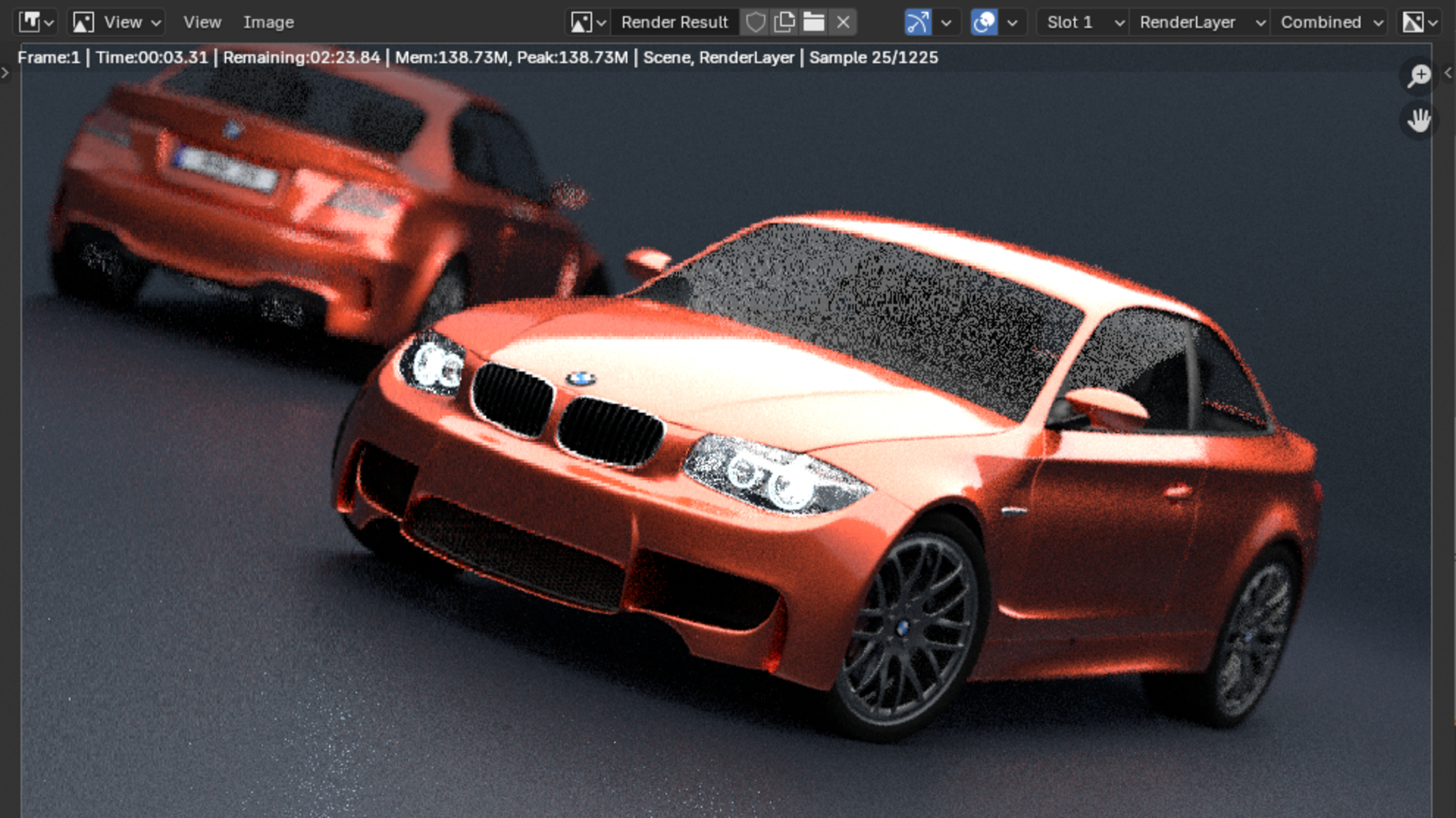Toggle the overlays display button
Viewport: 1456px width, 818px height.
pos(984,23)
